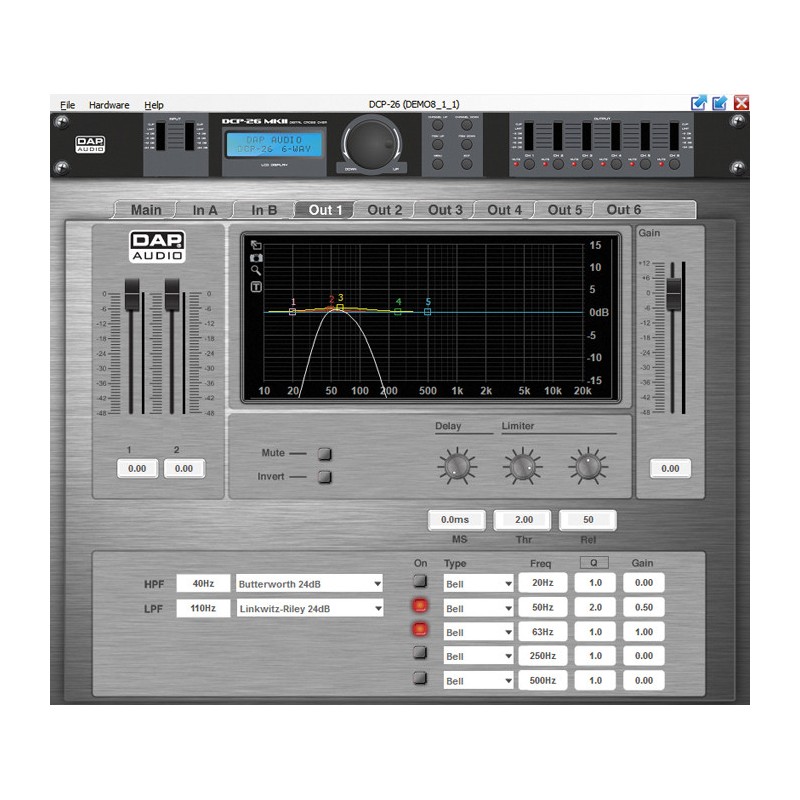This screenshot has width=800, height=800.
Task: Click the limiter Thr value button showing 2.00
Action: coord(522,520)
